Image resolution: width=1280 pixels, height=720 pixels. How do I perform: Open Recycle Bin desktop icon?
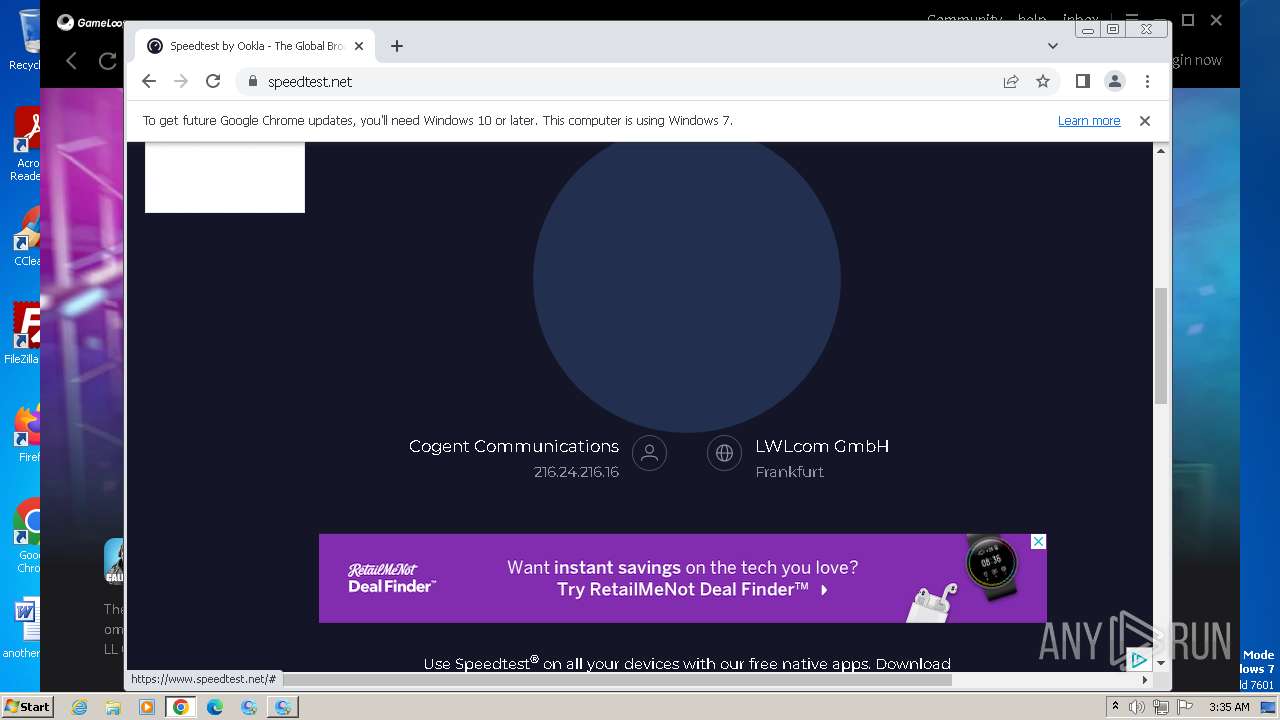pos(26,40)
